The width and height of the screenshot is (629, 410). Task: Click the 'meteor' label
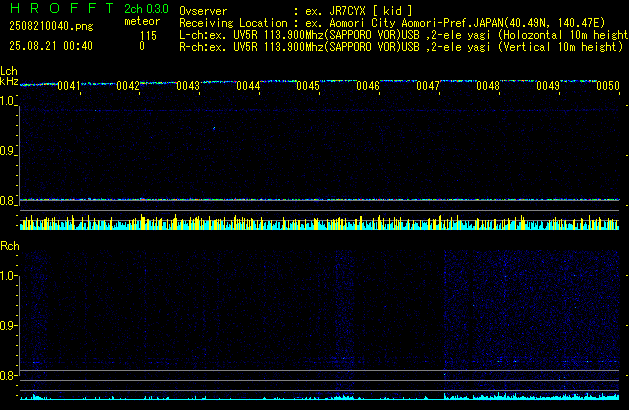(x=142, y=21)
